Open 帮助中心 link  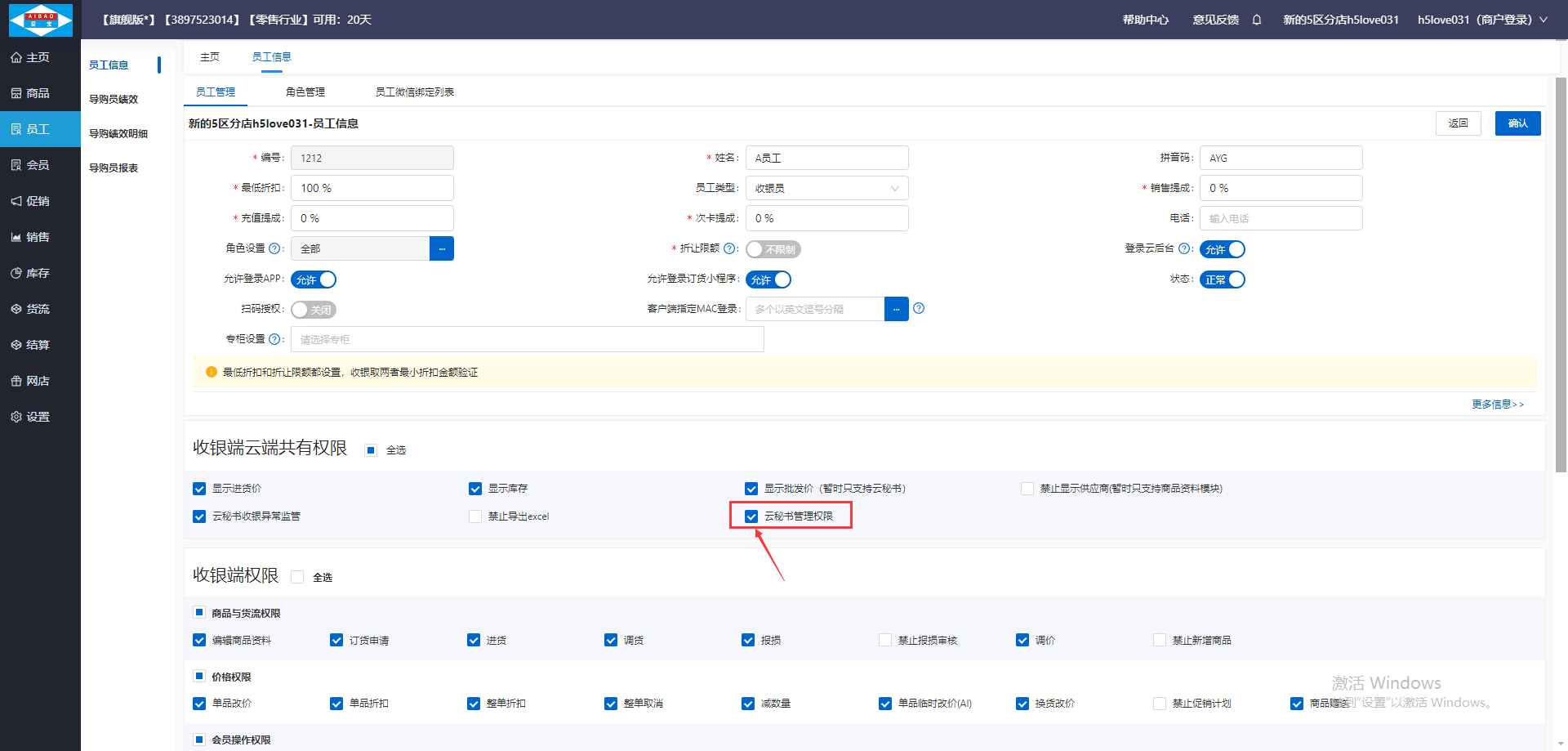(1146, 20)
